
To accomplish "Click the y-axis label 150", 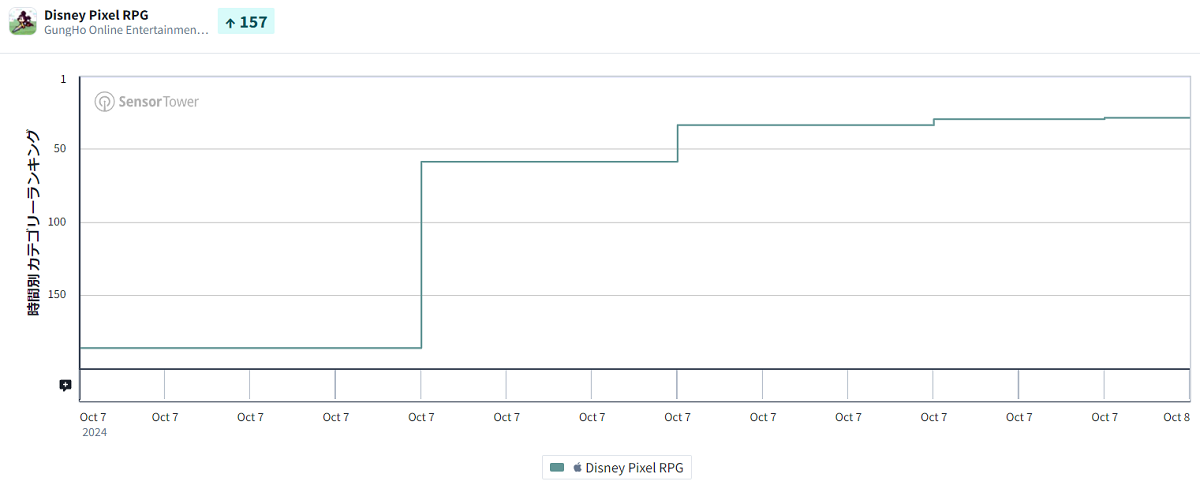I will [57, 295].
